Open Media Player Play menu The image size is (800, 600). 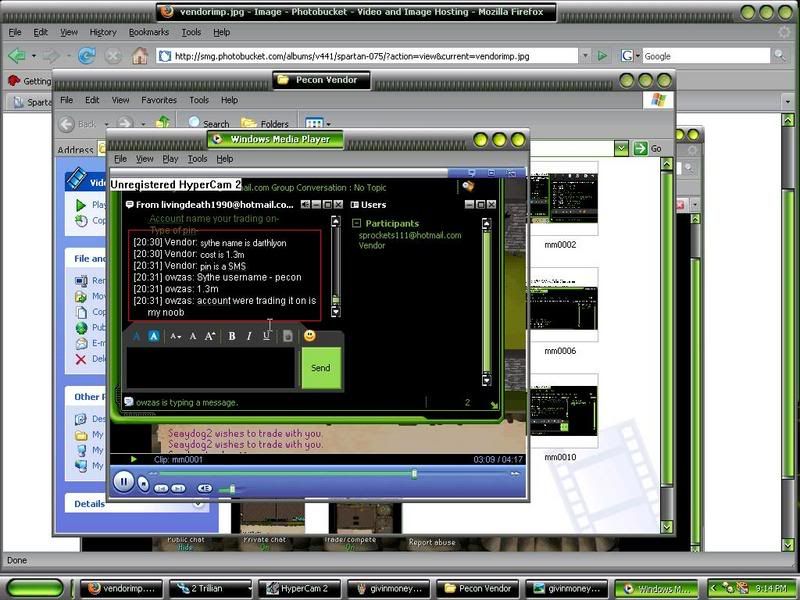click(x=170, y=159)
